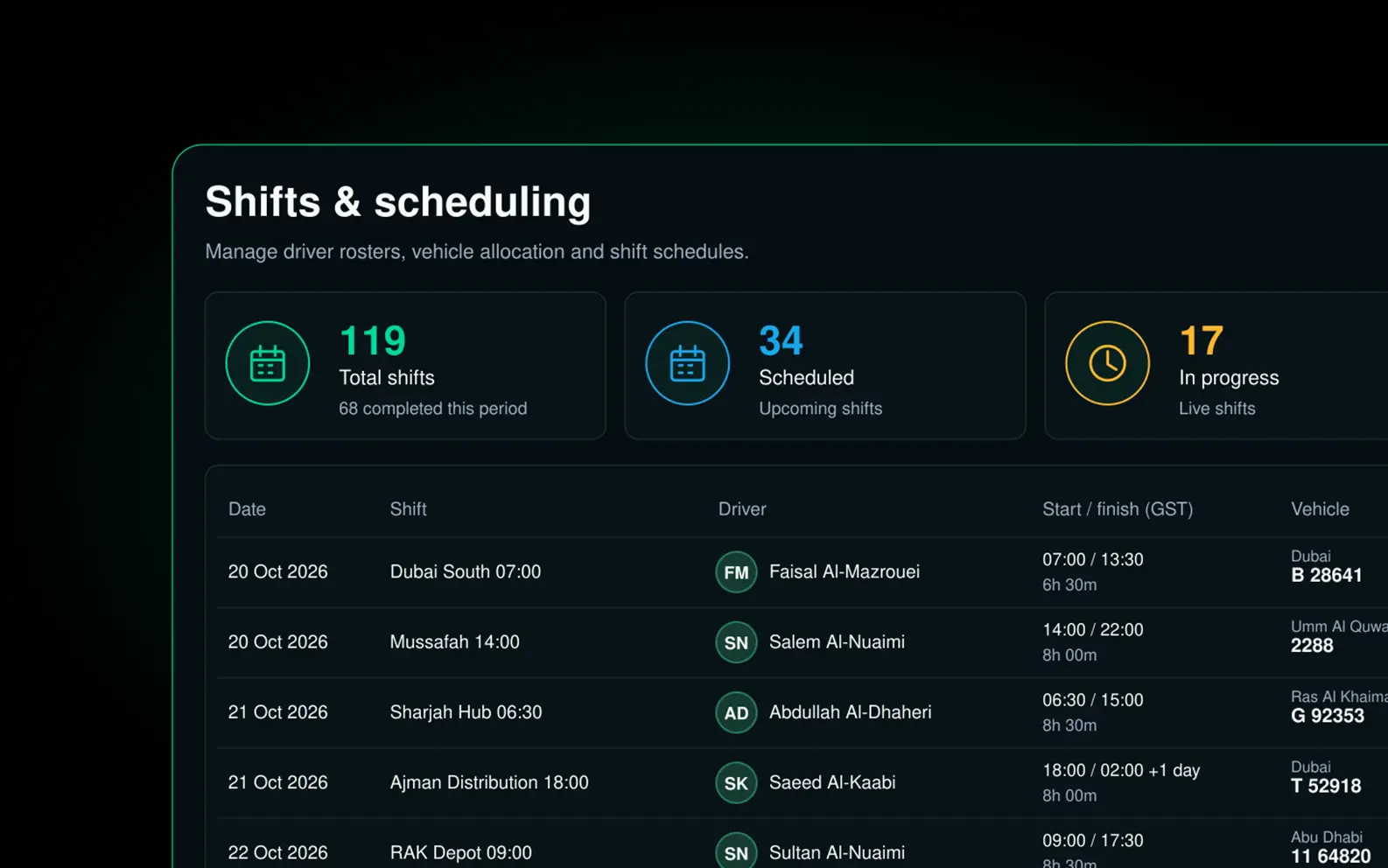Click driver name Faisal Al-Mazrouei
This screenshot has height=868, width=1388.
click(845, 571)
